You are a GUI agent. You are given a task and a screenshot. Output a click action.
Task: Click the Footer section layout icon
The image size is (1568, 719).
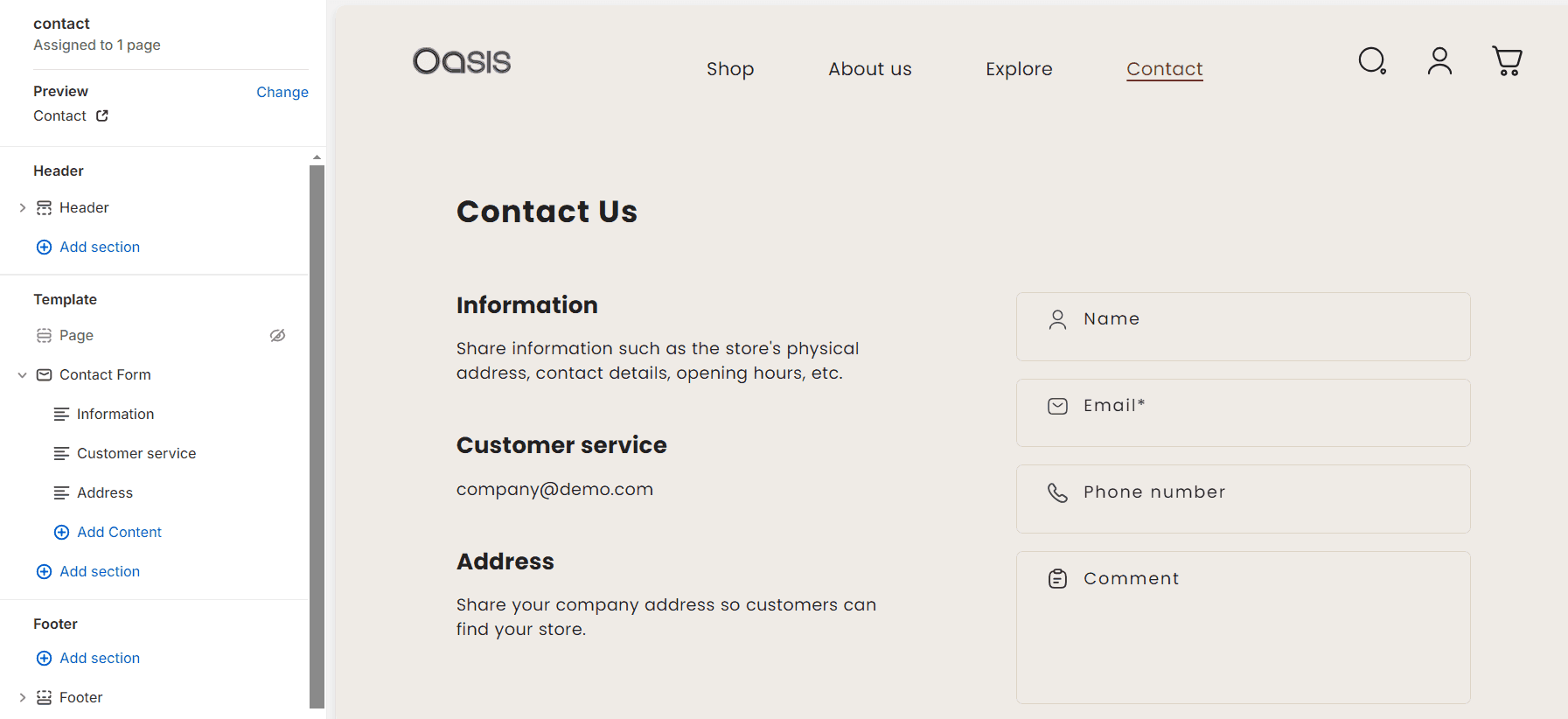[44, 698]
